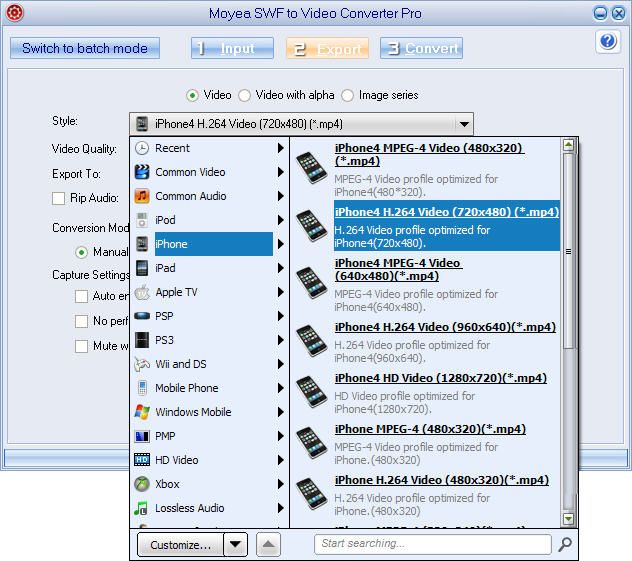The height and width of the screenshot is (561, 632).
Task: Click the Windows Mobile flag icon
Action: (142, 412)
